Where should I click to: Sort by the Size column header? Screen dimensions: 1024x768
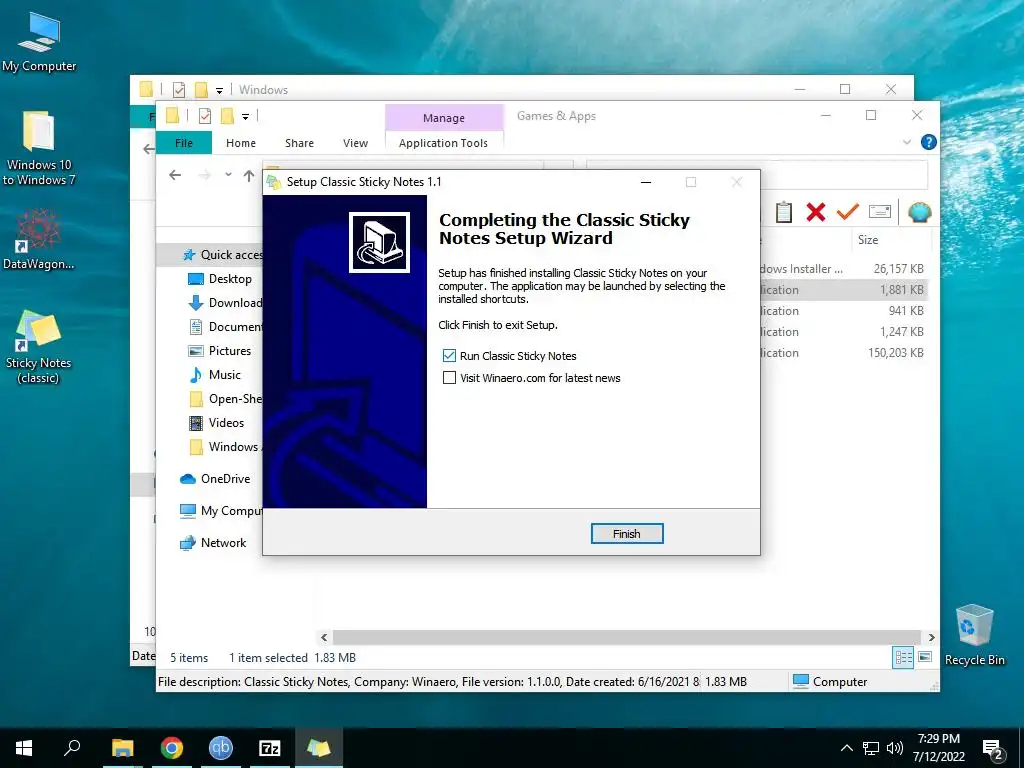[x=868, y=240]
